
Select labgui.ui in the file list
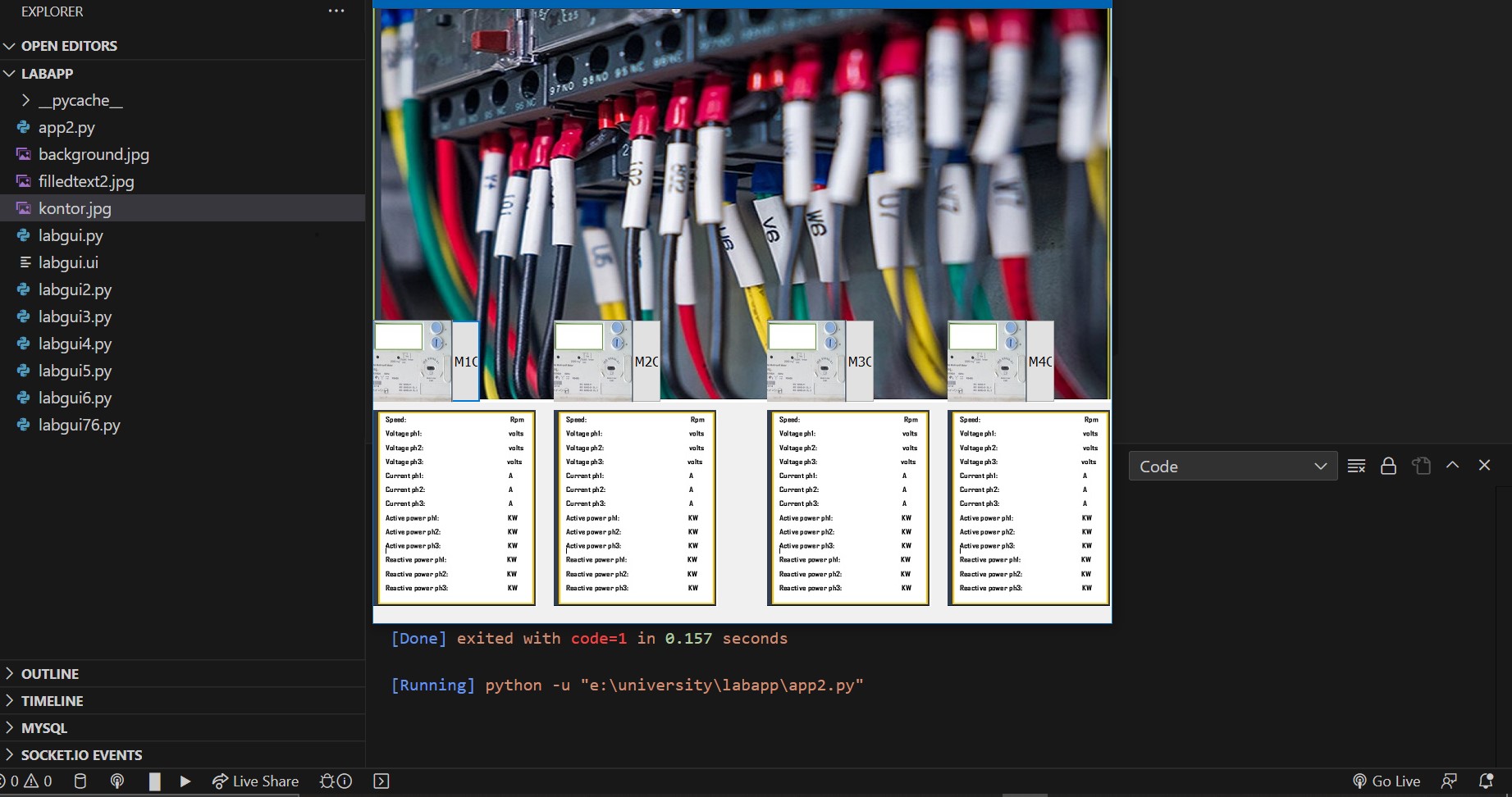click(x=68, y=262)
